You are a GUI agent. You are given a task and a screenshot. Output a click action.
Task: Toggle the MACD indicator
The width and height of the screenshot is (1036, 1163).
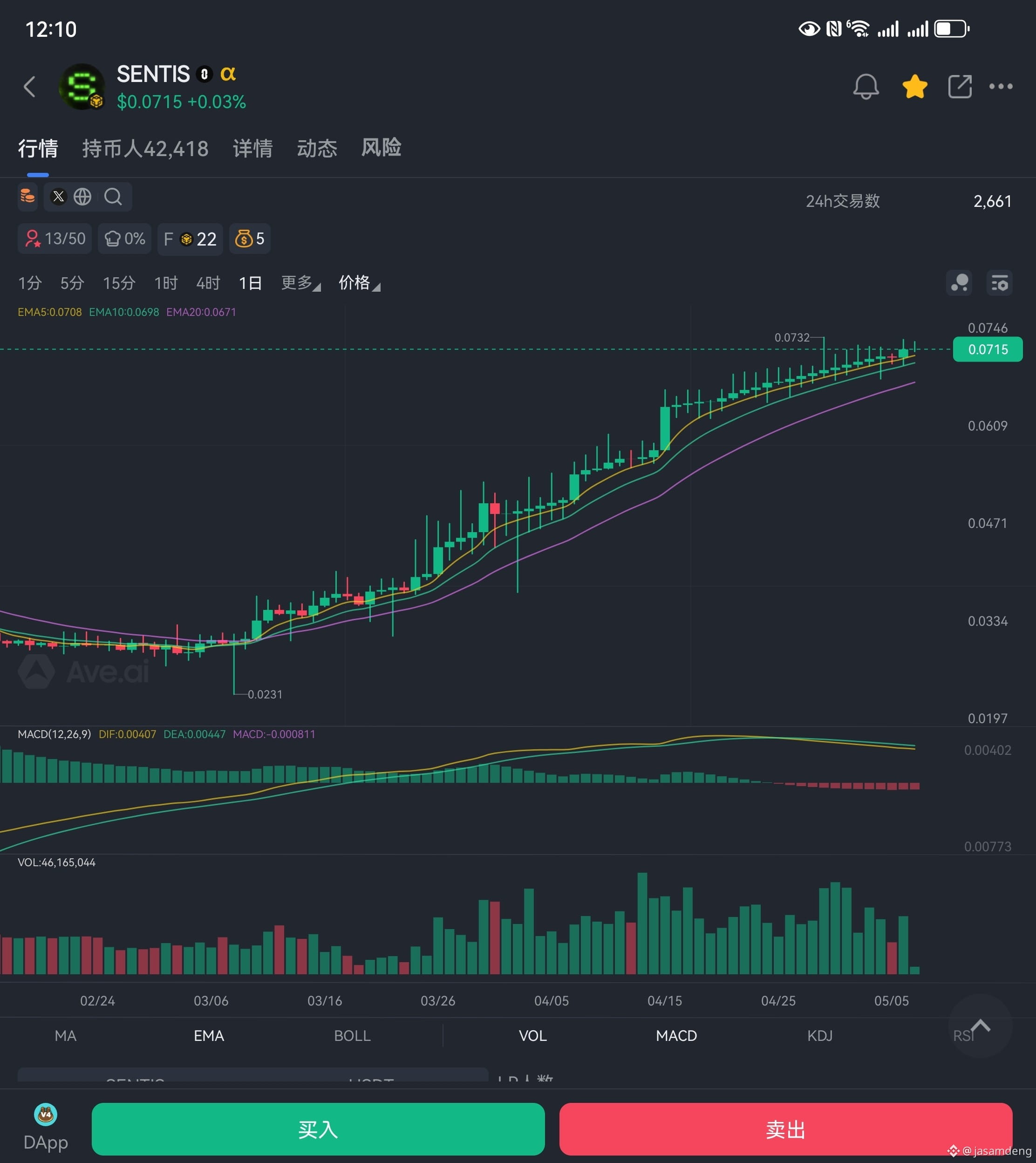tap(676, 1035)
